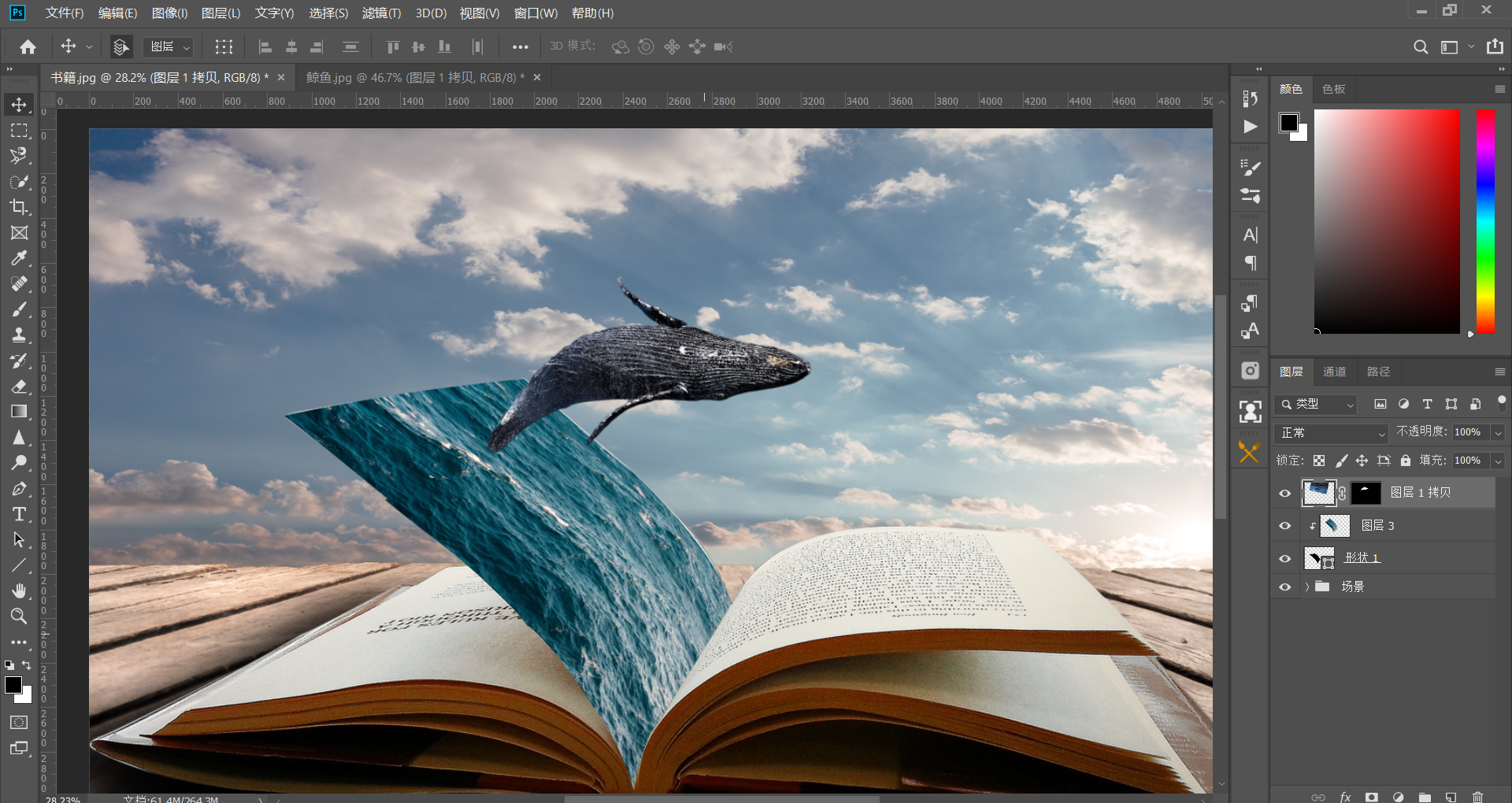The image size is (1512, 803).
Task: Open the 滤镜(T) menu
Action: pos(381,13)
